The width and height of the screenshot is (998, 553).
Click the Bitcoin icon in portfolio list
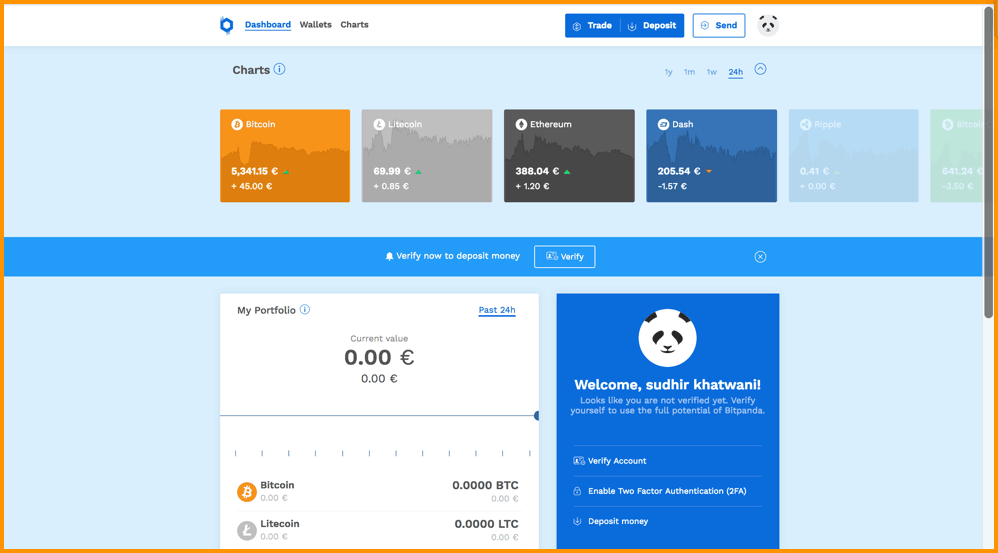[x=247, y=492]
